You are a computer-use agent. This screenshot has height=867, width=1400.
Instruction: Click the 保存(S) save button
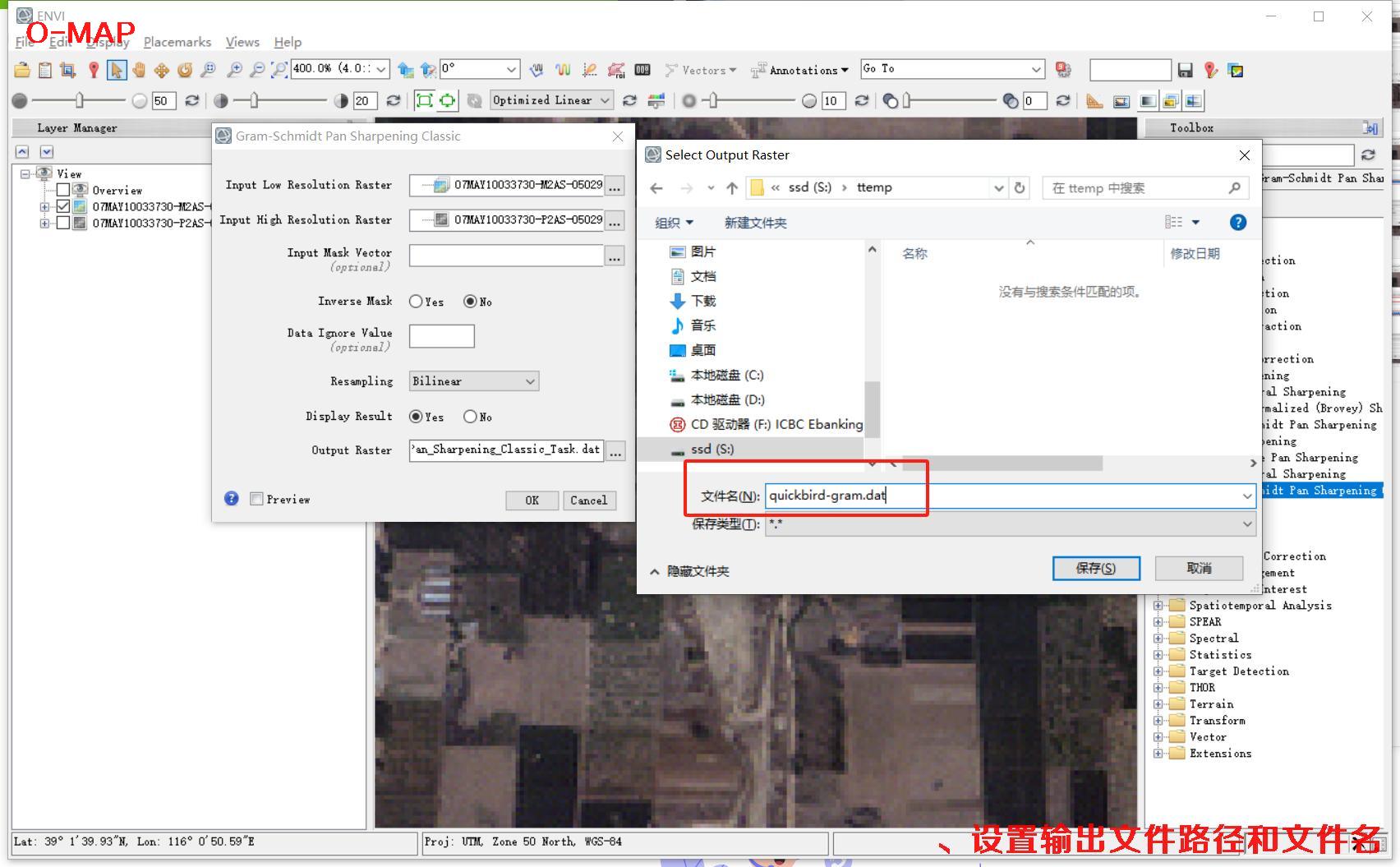1095,568
